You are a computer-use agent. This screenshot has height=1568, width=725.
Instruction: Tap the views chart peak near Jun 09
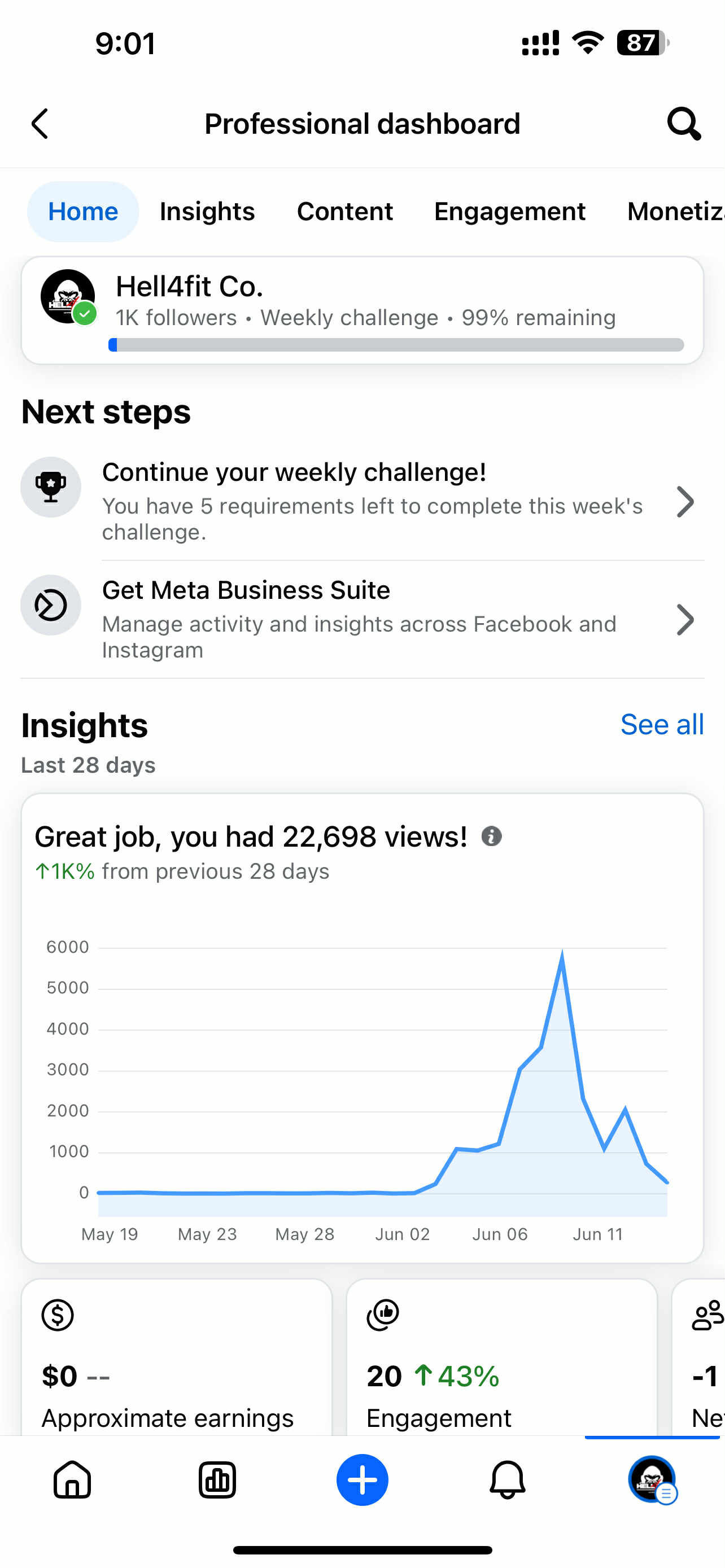point(561,954)
